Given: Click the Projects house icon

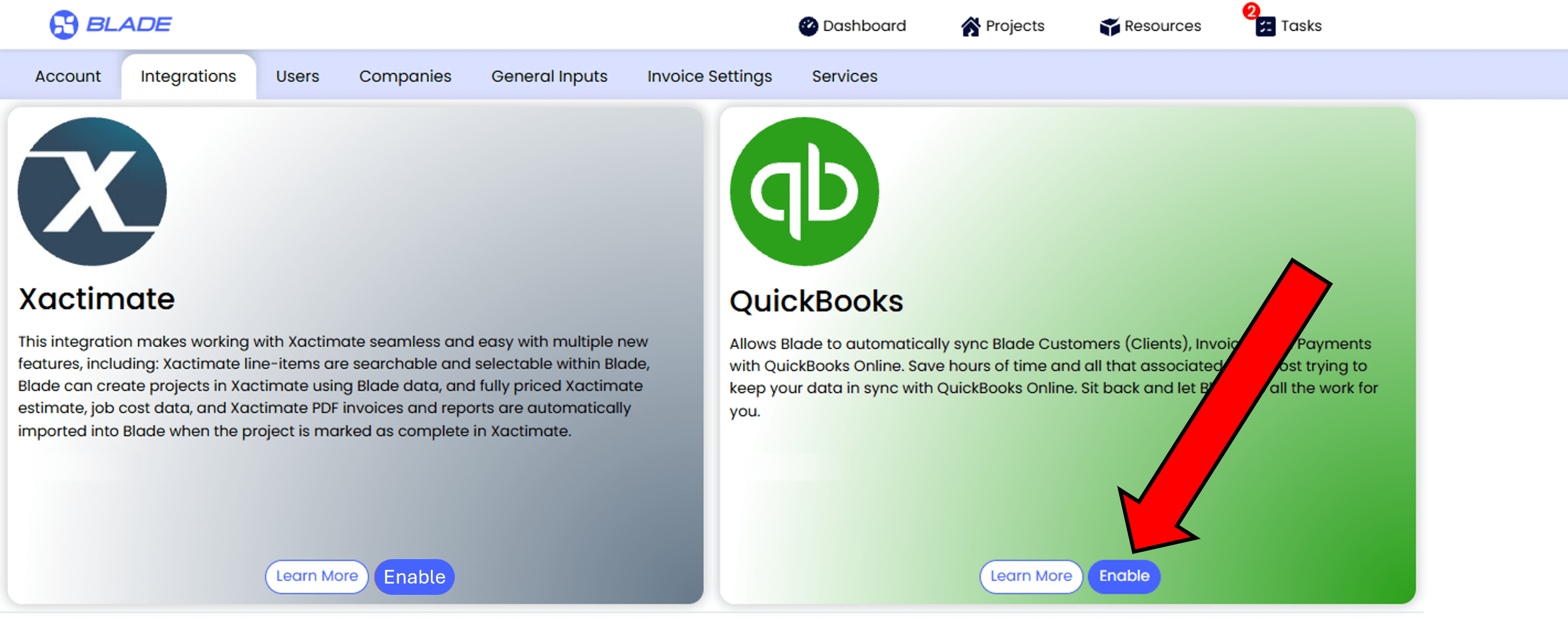Looking at the screenshot, I should [970, 26].
